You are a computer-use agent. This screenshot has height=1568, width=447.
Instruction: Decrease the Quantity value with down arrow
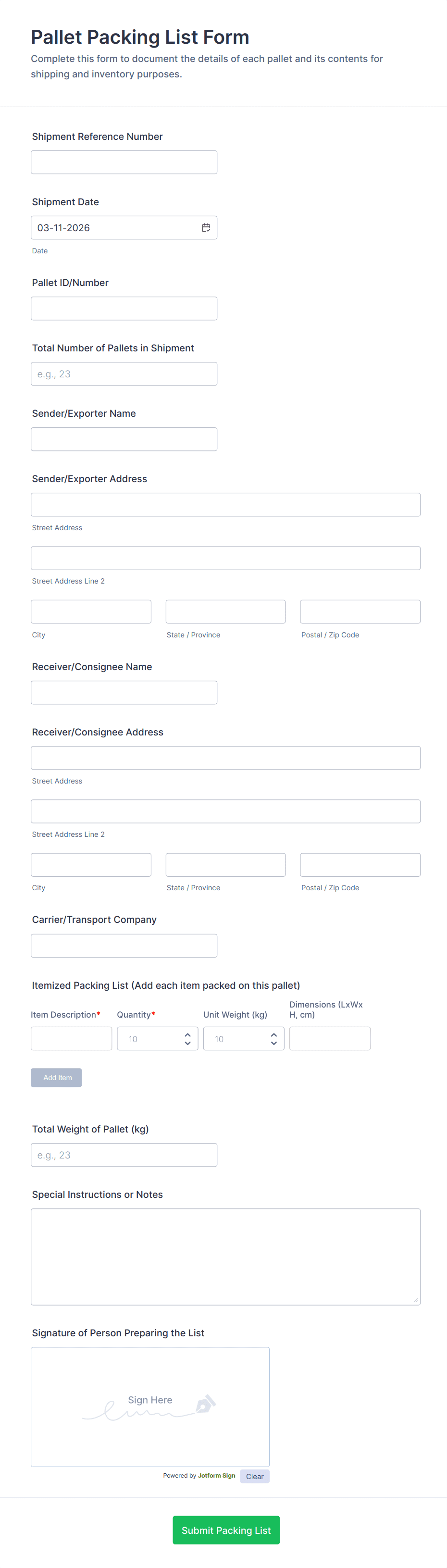point(187,1043)
